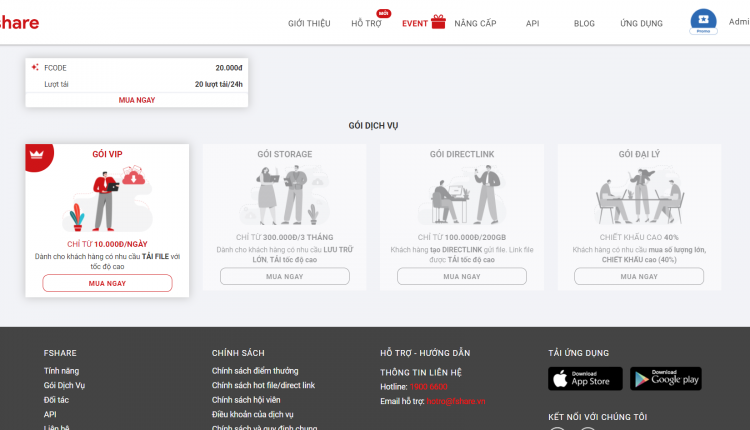Open API menu item in header
Image resolution: width=750 pixels, height=430 pixels.
(532, 23)
